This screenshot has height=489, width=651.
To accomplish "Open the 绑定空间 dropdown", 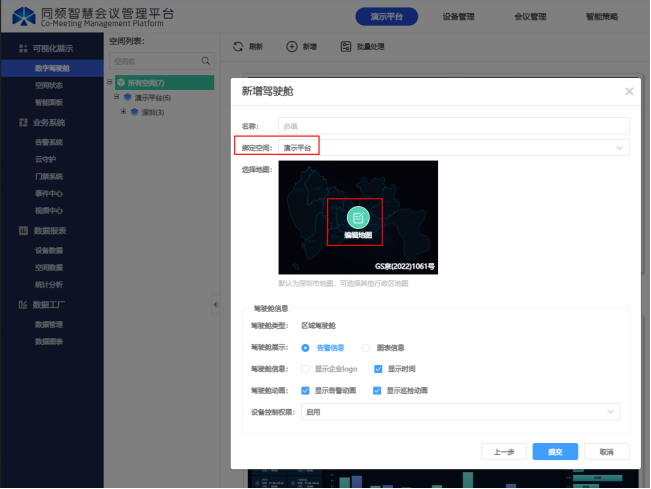I will 453,148.
